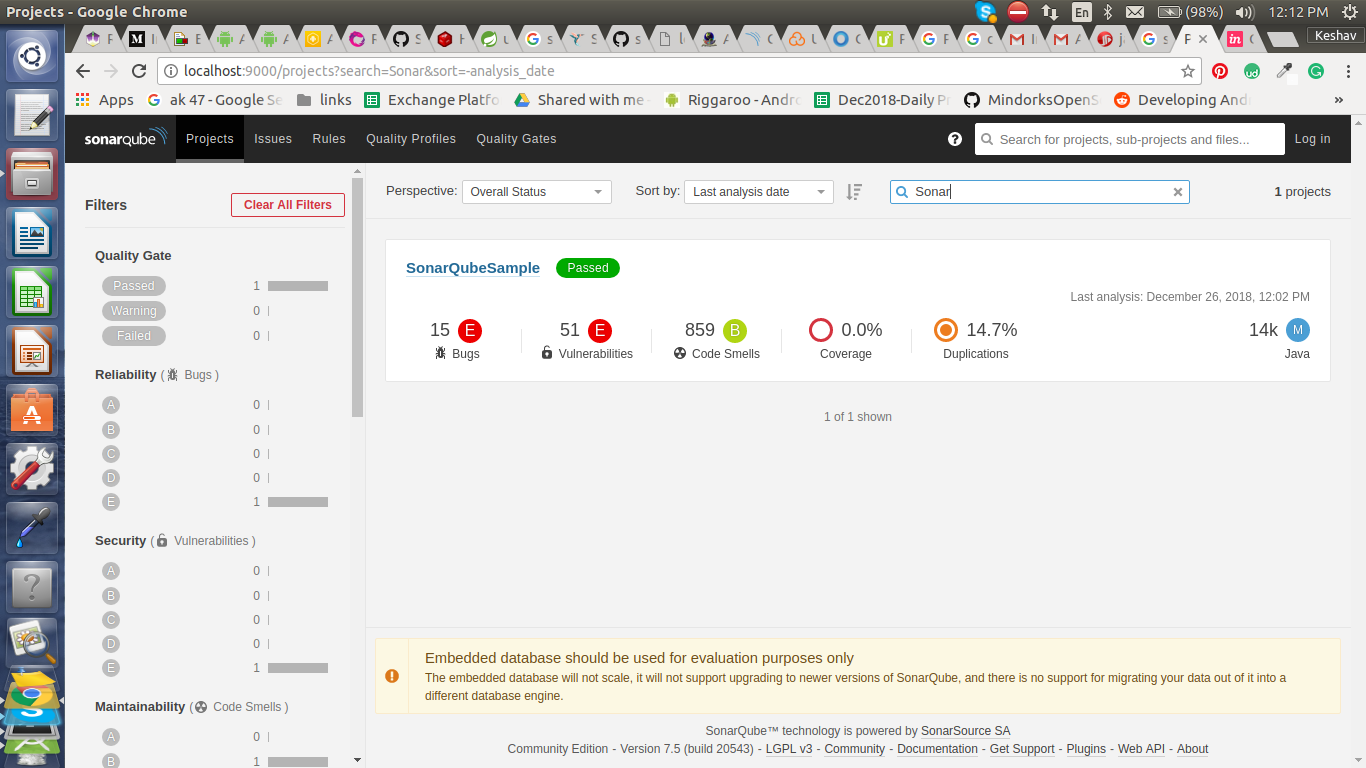
Task: Open Ubuntu Software Center launcher icon
Action: click(32, 410)
